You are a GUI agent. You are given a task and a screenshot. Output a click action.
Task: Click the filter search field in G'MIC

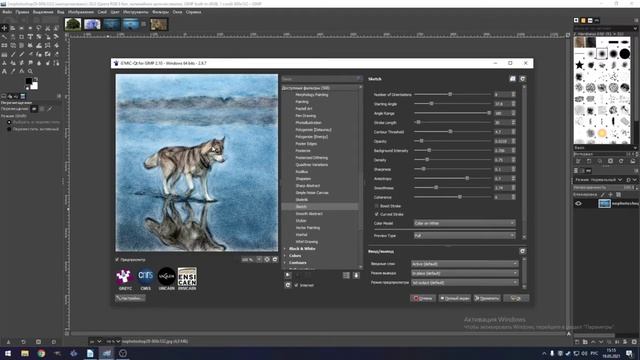coord(321,79)
